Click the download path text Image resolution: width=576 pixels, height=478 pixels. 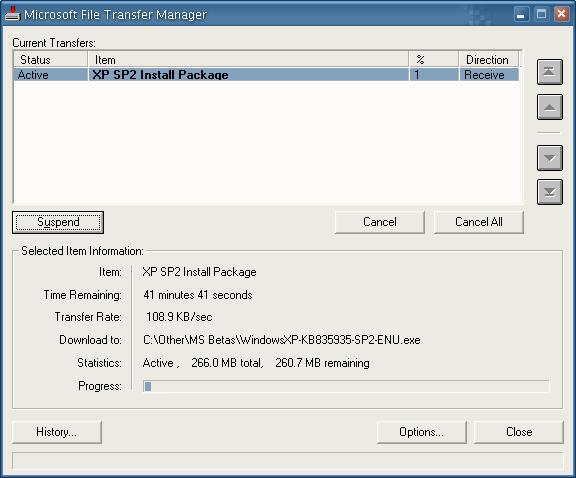[282, 340]
